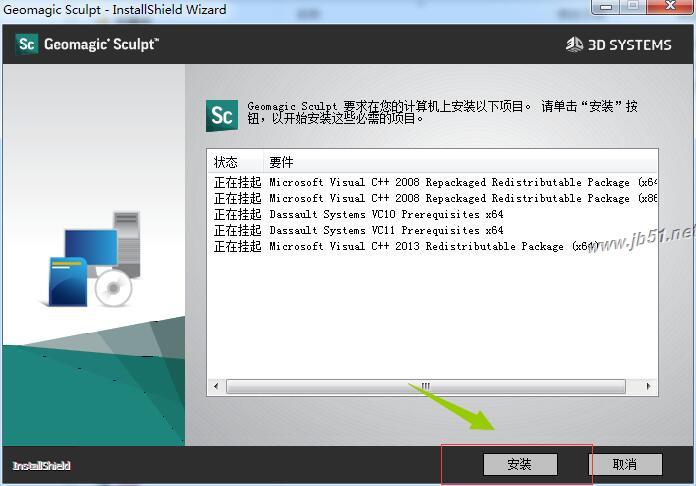Image resolution: width=696 pixels, height=486 pixels.
Task: Select the 状态 column header
Action: 235,162
